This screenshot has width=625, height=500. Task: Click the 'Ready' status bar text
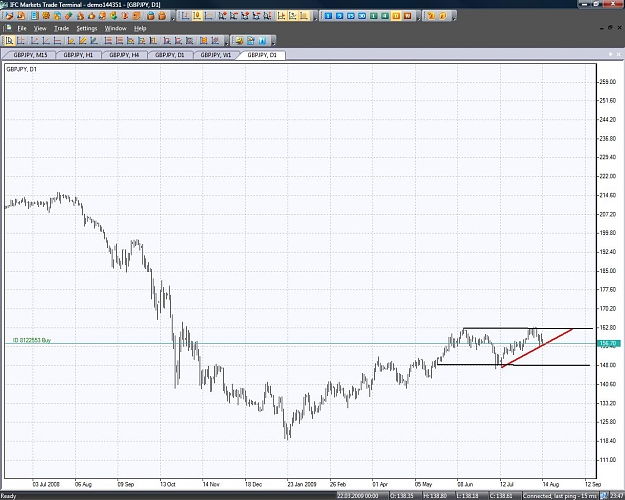pos(9,496)
